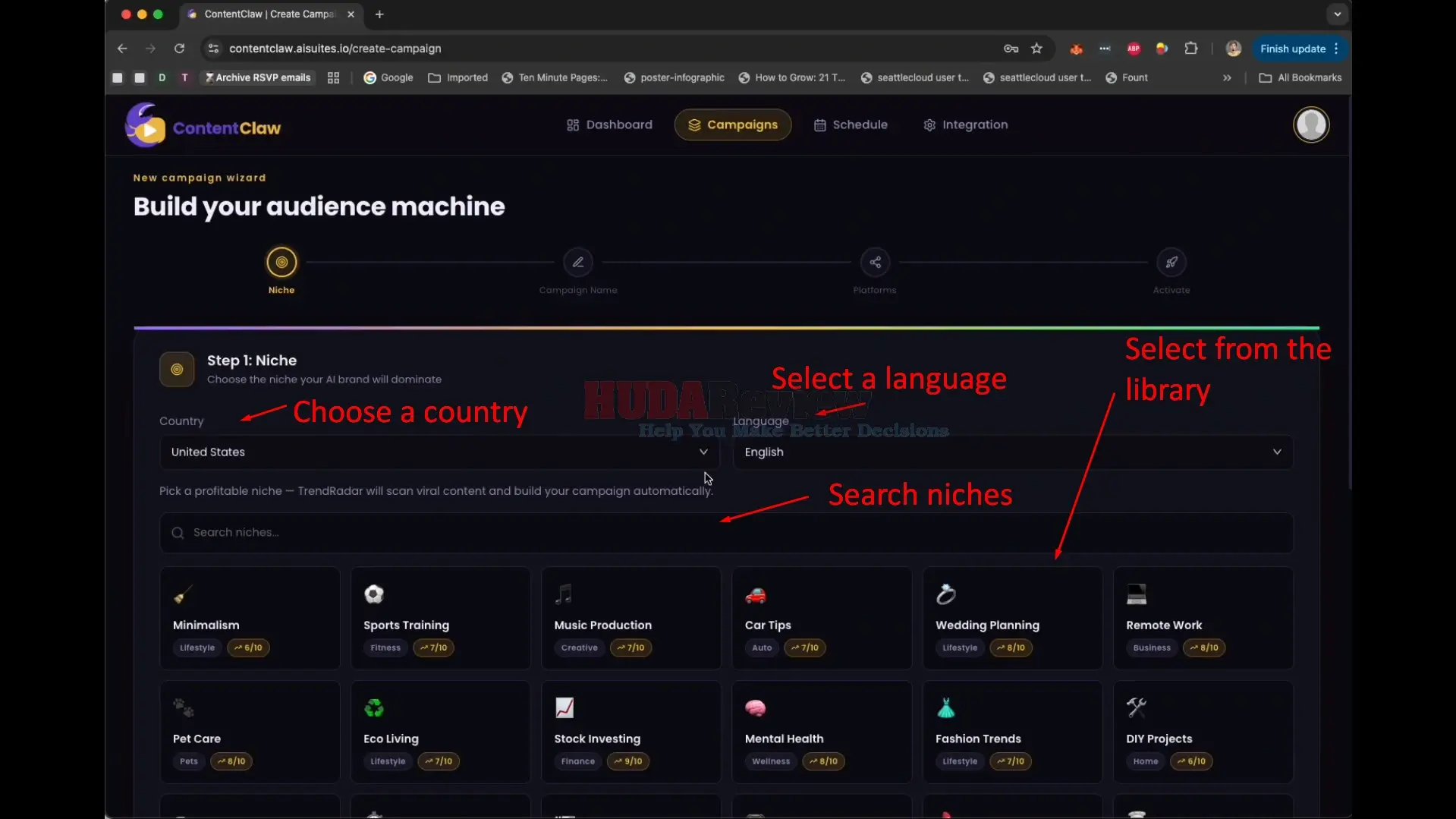
Task: Click the Wellness tag on Mental Health
Action: 771,761
